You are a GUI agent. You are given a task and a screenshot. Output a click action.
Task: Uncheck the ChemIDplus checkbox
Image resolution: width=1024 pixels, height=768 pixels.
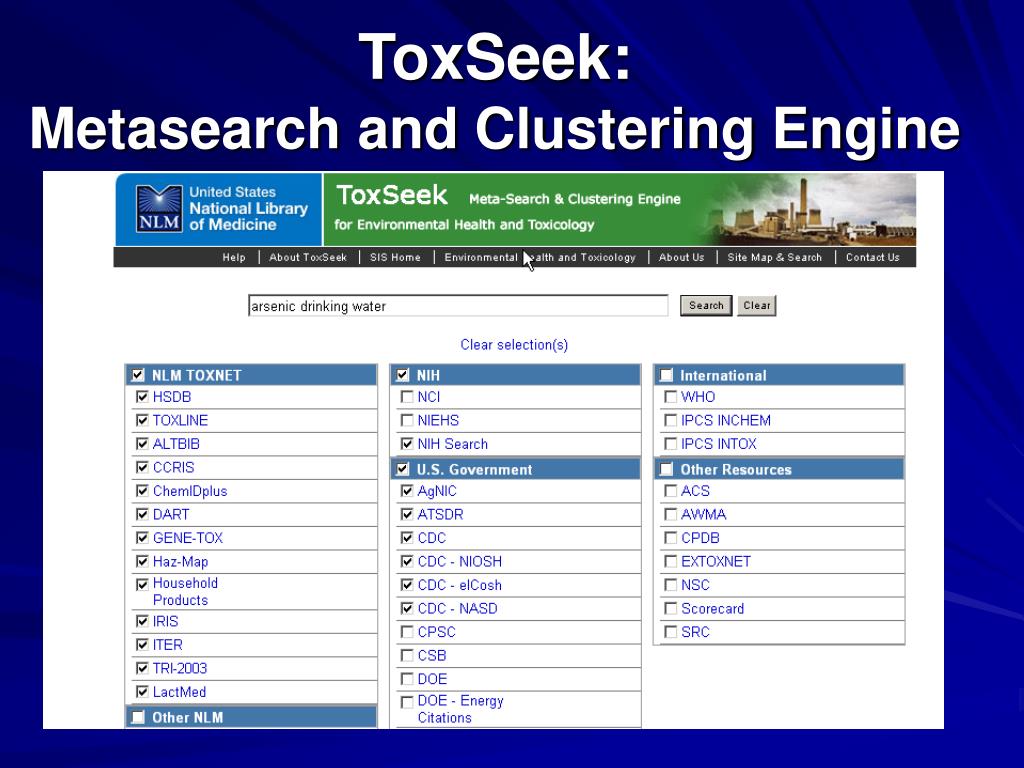142,490
